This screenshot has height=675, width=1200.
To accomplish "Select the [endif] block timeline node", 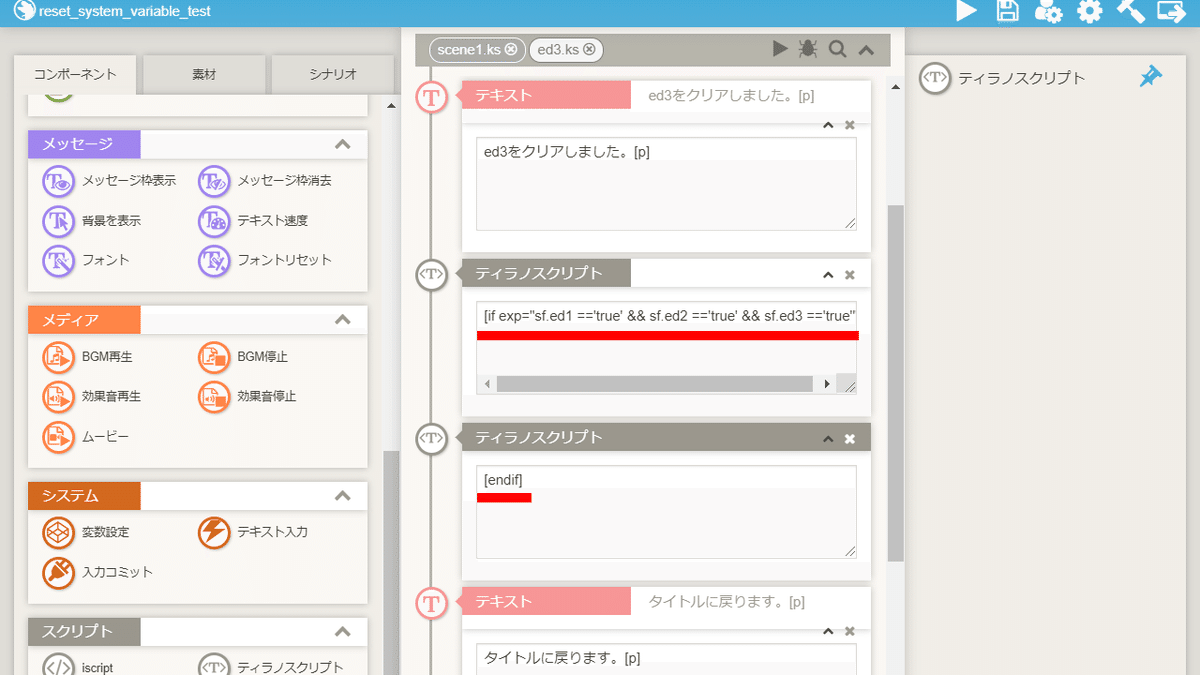I will (431, 438).
